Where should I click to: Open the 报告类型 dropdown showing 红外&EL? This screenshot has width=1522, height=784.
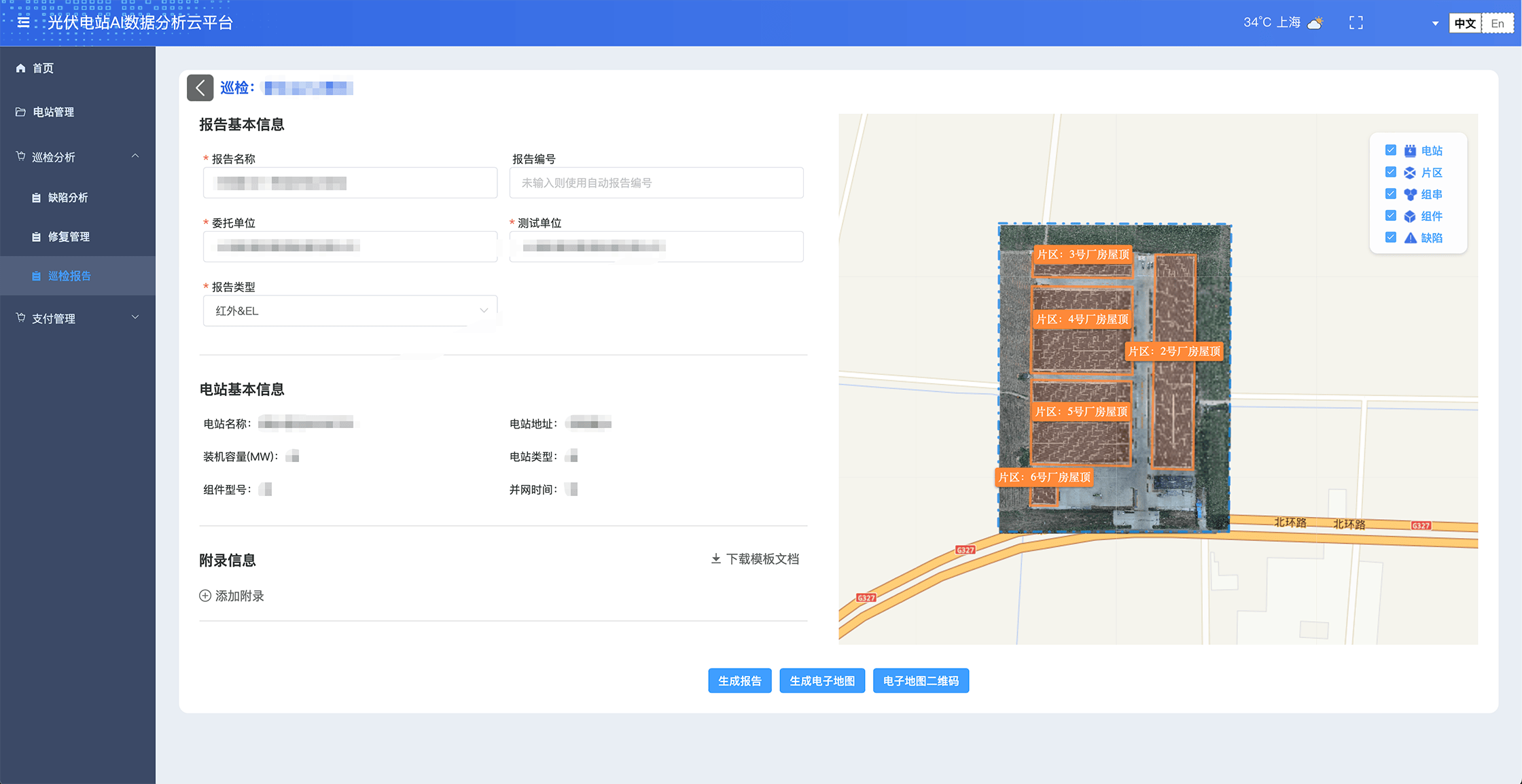pyautogui.click(x=350, y=310)
